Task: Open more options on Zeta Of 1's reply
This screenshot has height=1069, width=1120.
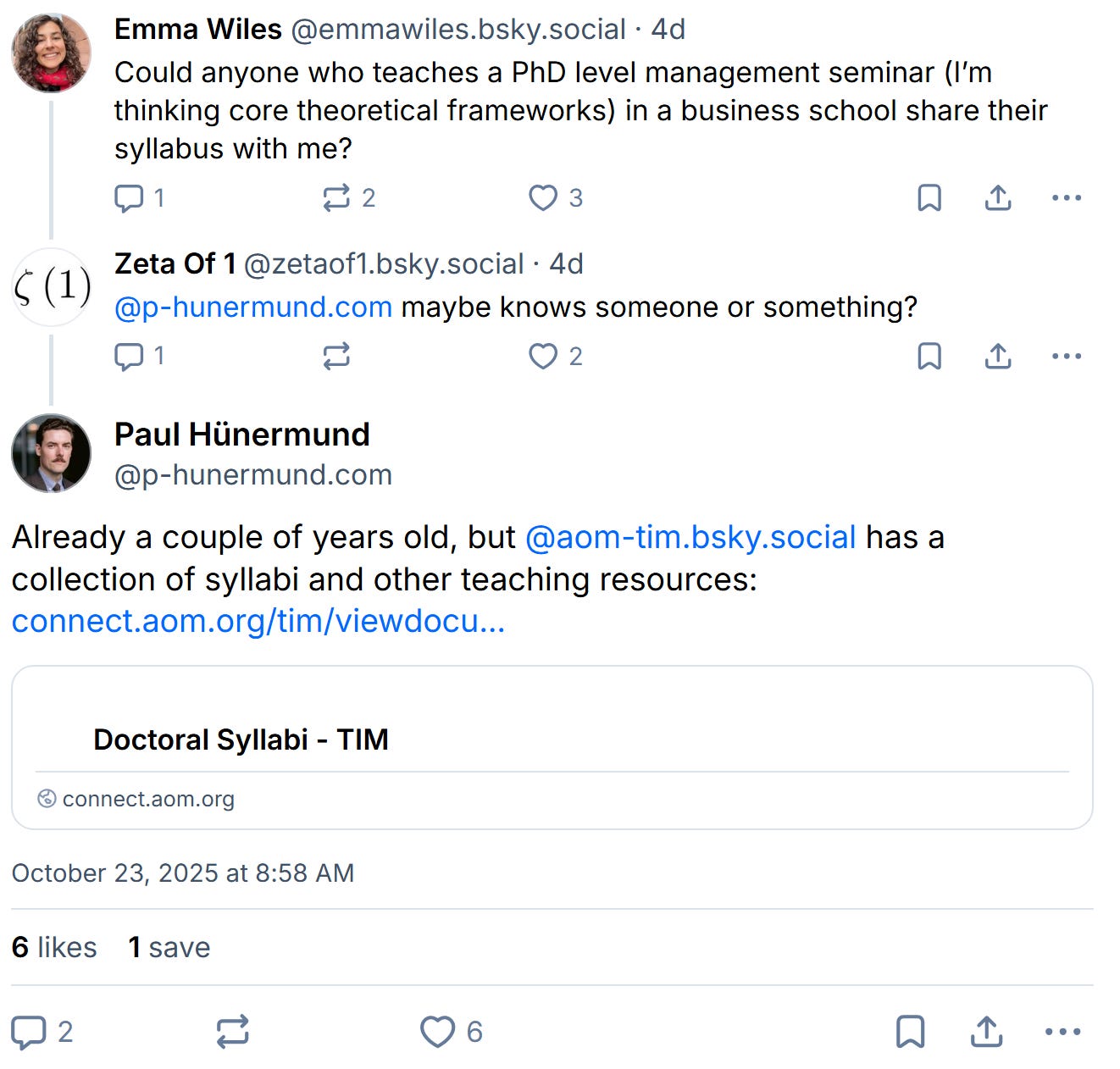Action: pos(1066,357)
